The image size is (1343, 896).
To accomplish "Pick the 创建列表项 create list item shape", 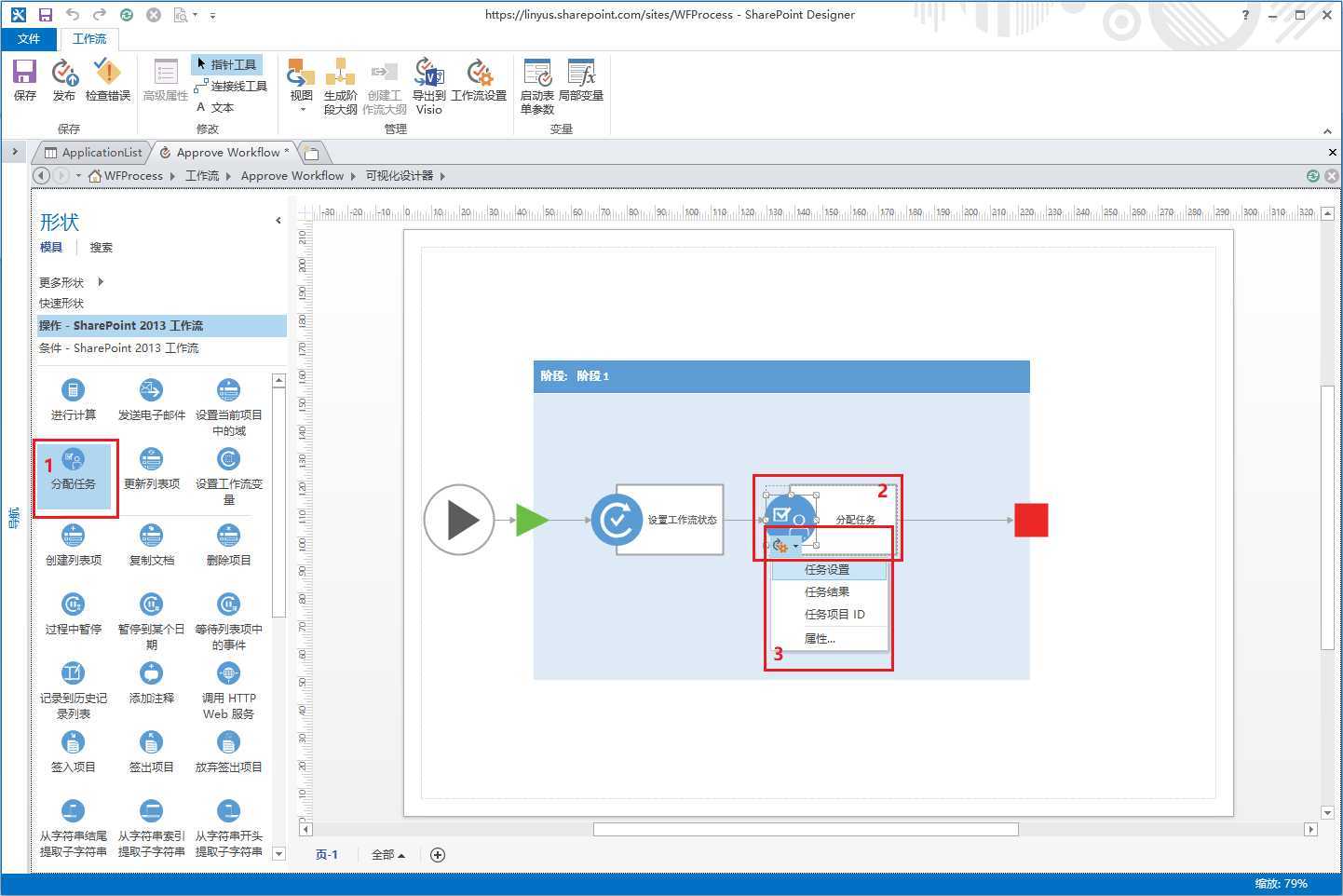I will [73, 545].
